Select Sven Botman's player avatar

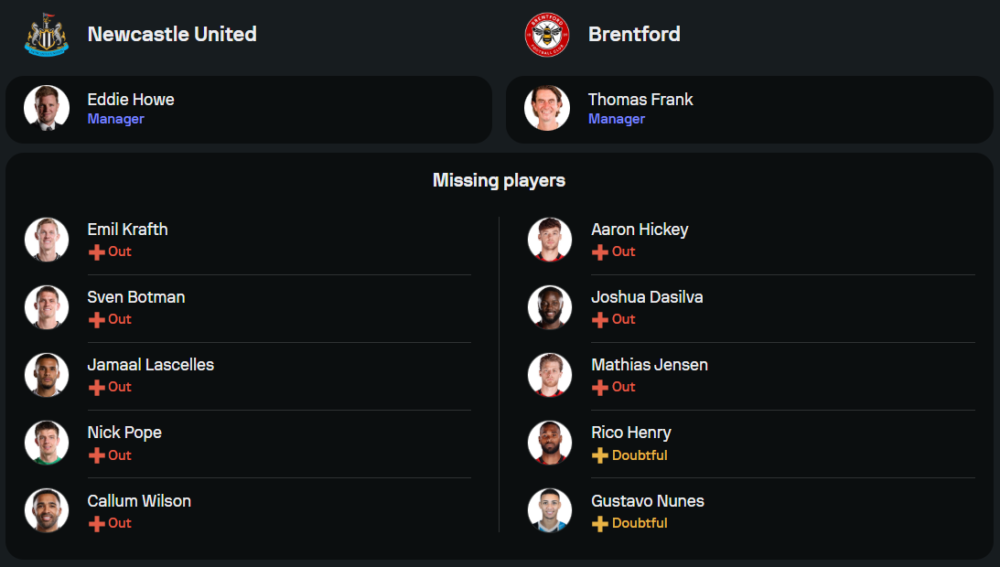pos(46,307)
